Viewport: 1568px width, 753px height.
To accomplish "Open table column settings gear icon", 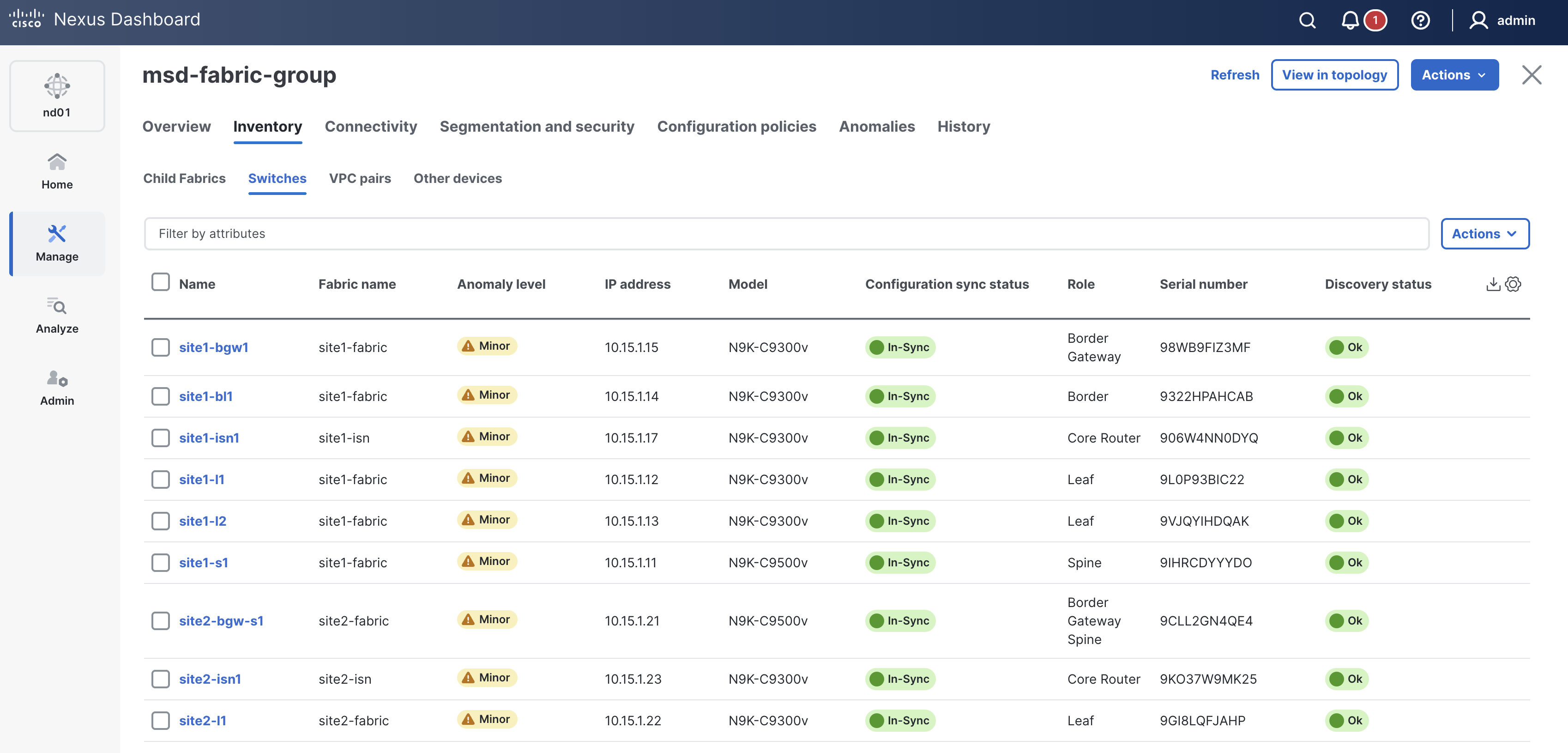I will [x=1513, y=284].
